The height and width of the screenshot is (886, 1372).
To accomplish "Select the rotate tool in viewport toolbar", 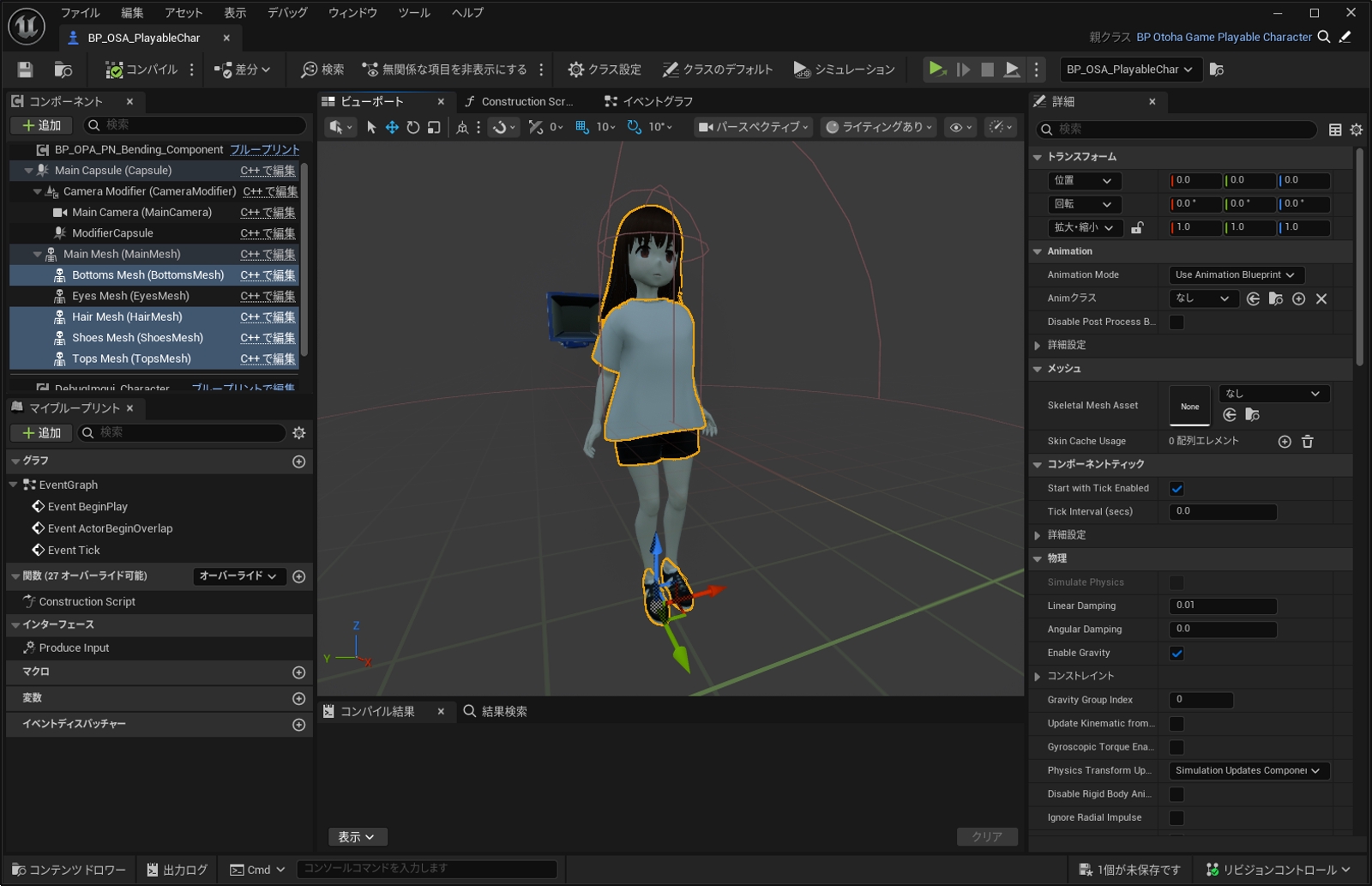I will [413, 127].
